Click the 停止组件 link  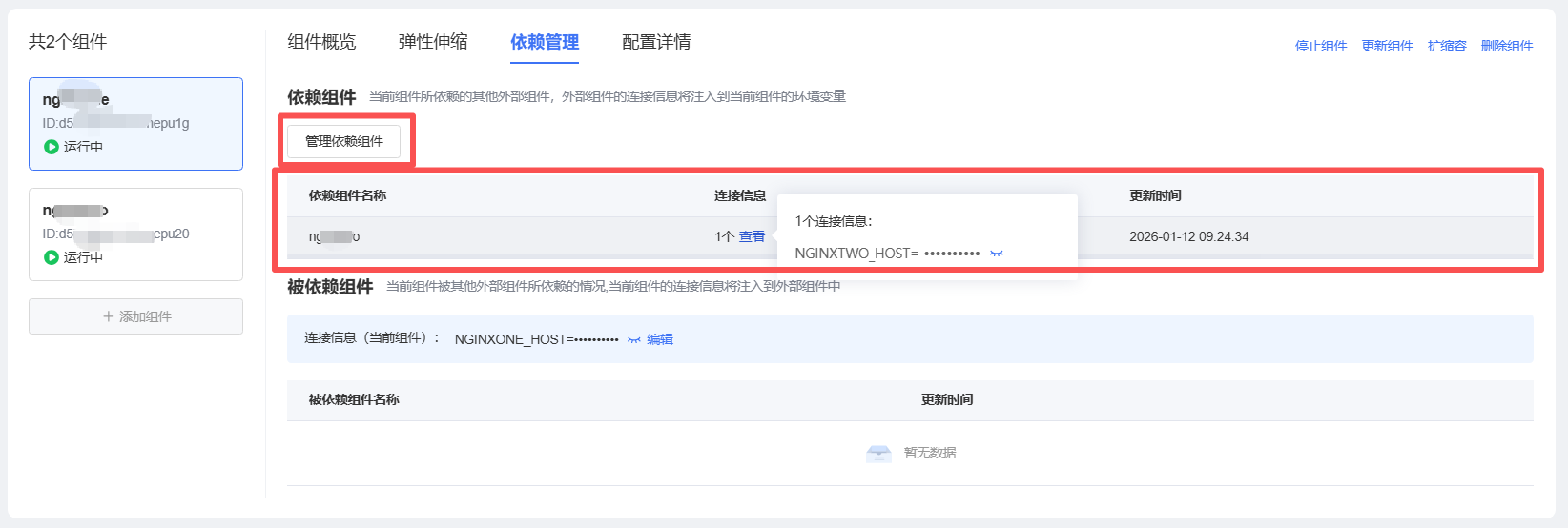coord(1320,46)
